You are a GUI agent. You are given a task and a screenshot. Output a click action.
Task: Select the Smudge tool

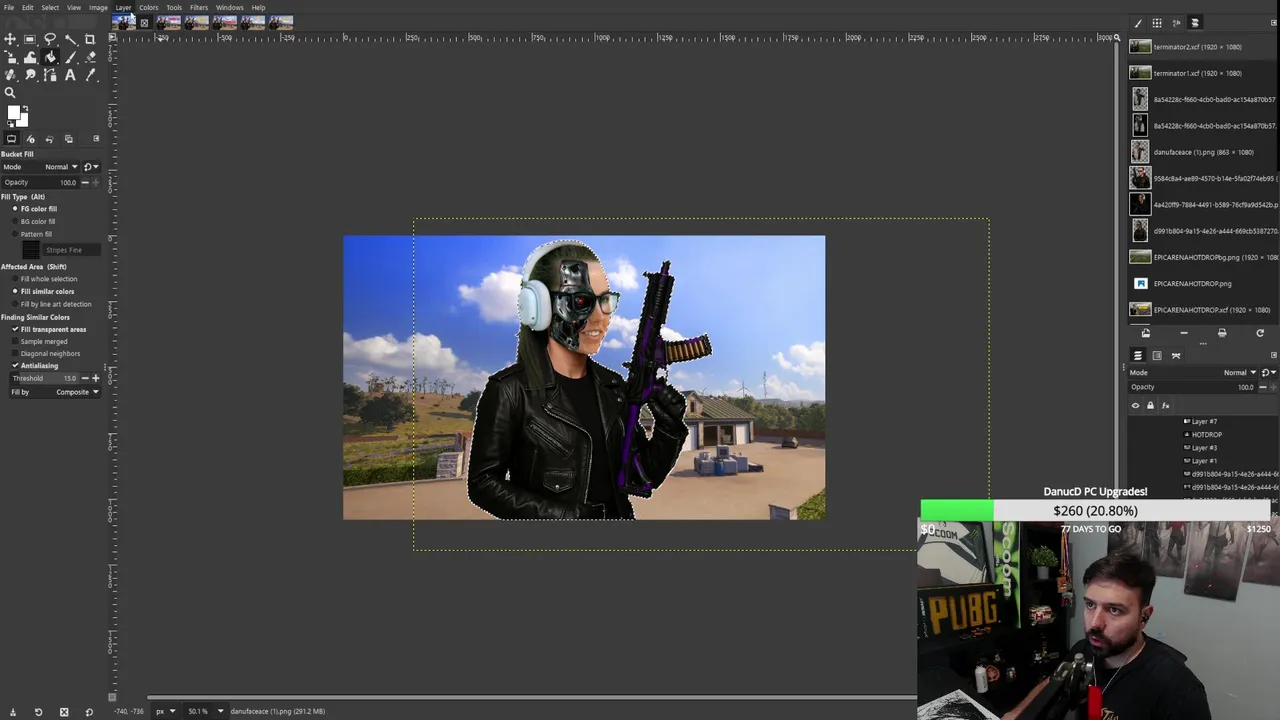tap(30, 74)
